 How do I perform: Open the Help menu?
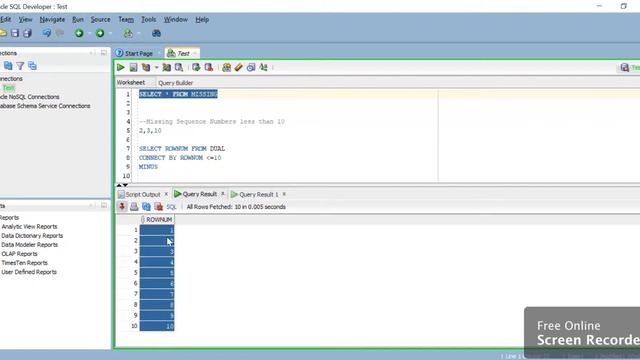[202, 19]
